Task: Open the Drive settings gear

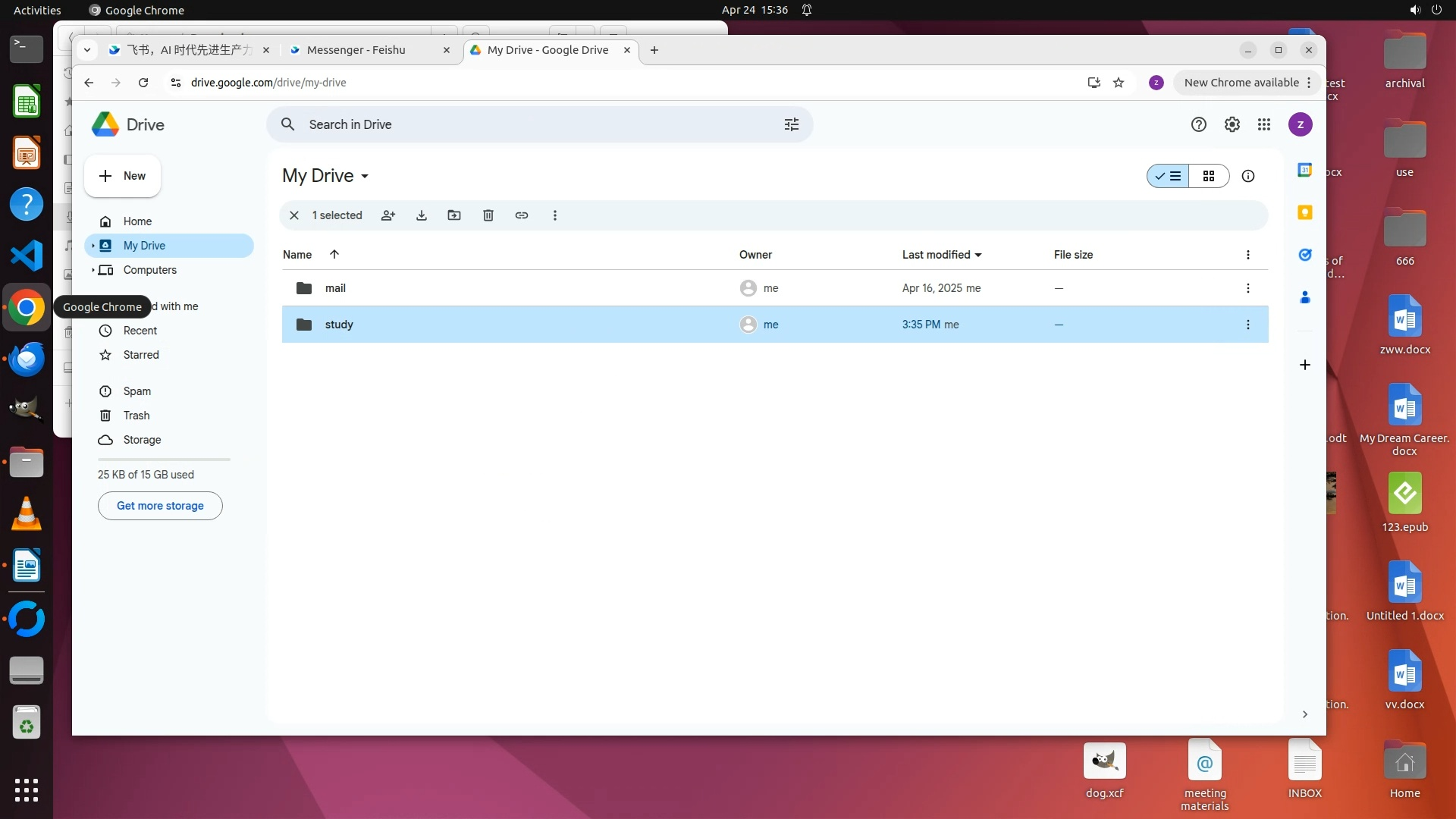Action: point(1232,124)
